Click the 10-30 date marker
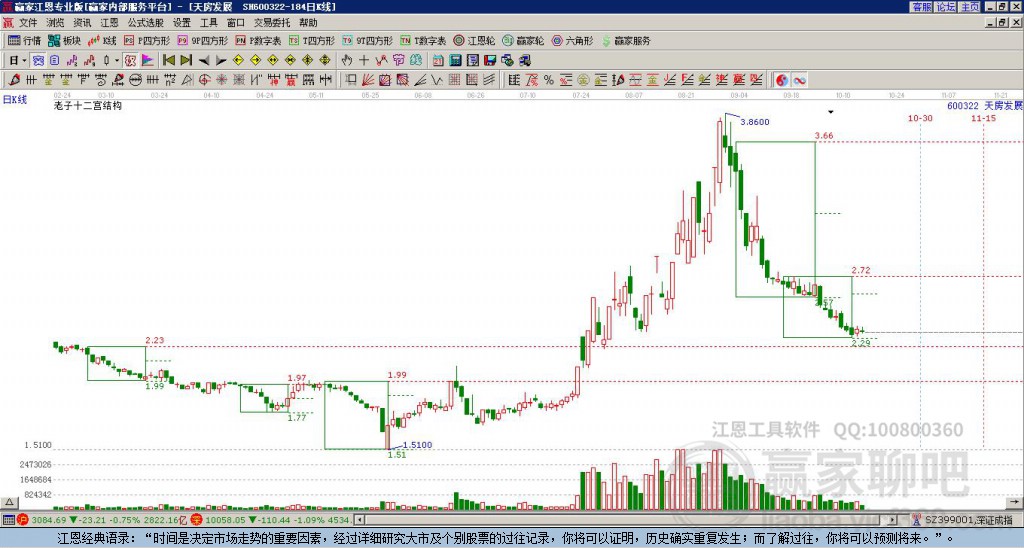Image resolution: width=1024 pixels, height=548 pixels. (x=920, y=118)
